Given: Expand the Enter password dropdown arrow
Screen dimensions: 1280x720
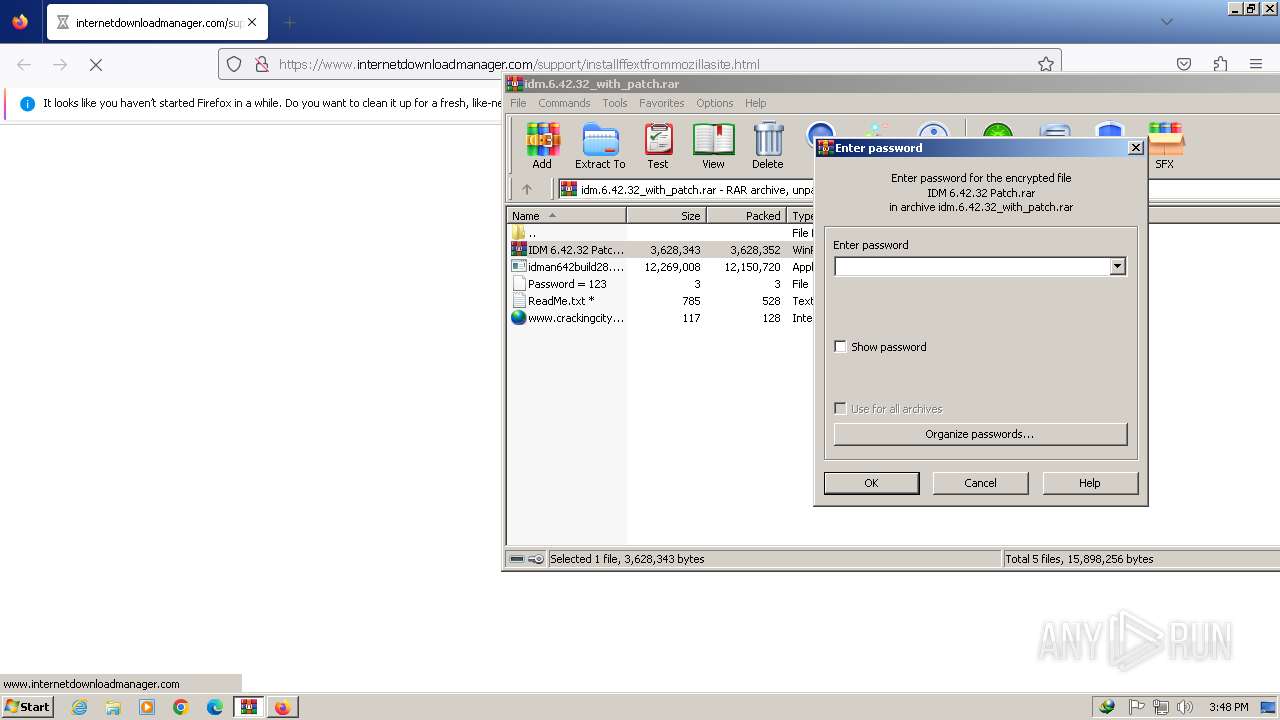Looking at the screenshot, I should coord(1118,266).
